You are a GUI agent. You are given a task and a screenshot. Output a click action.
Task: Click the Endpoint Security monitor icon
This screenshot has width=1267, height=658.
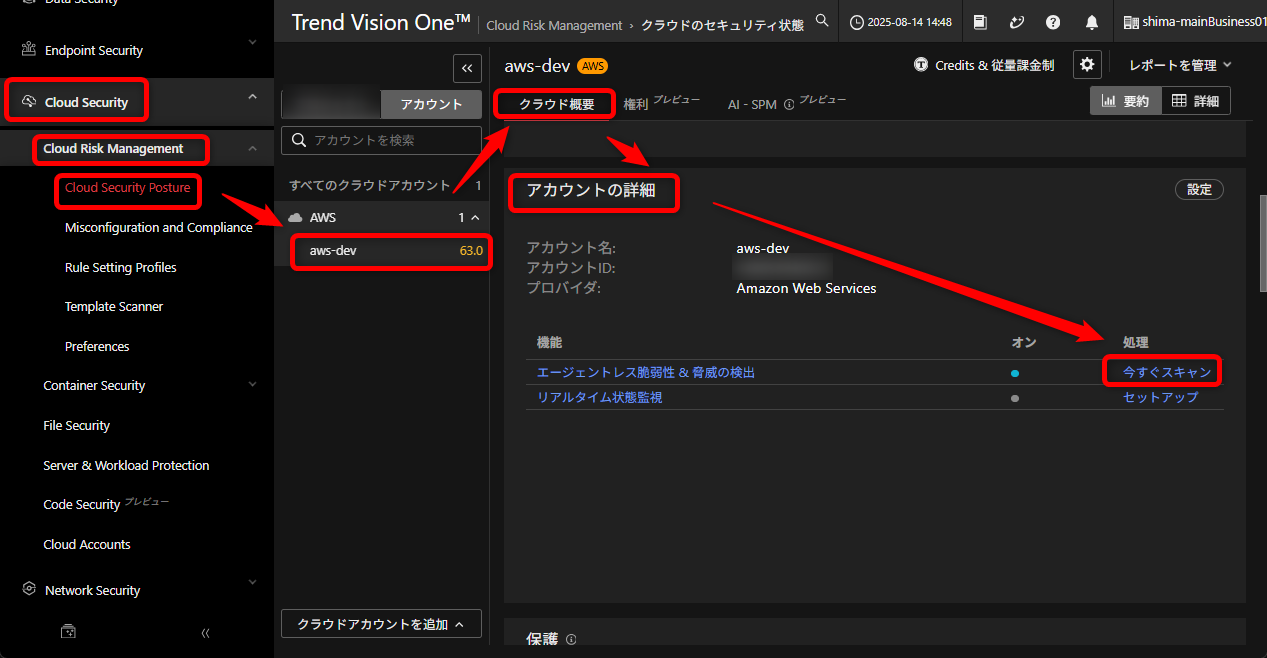27,50
